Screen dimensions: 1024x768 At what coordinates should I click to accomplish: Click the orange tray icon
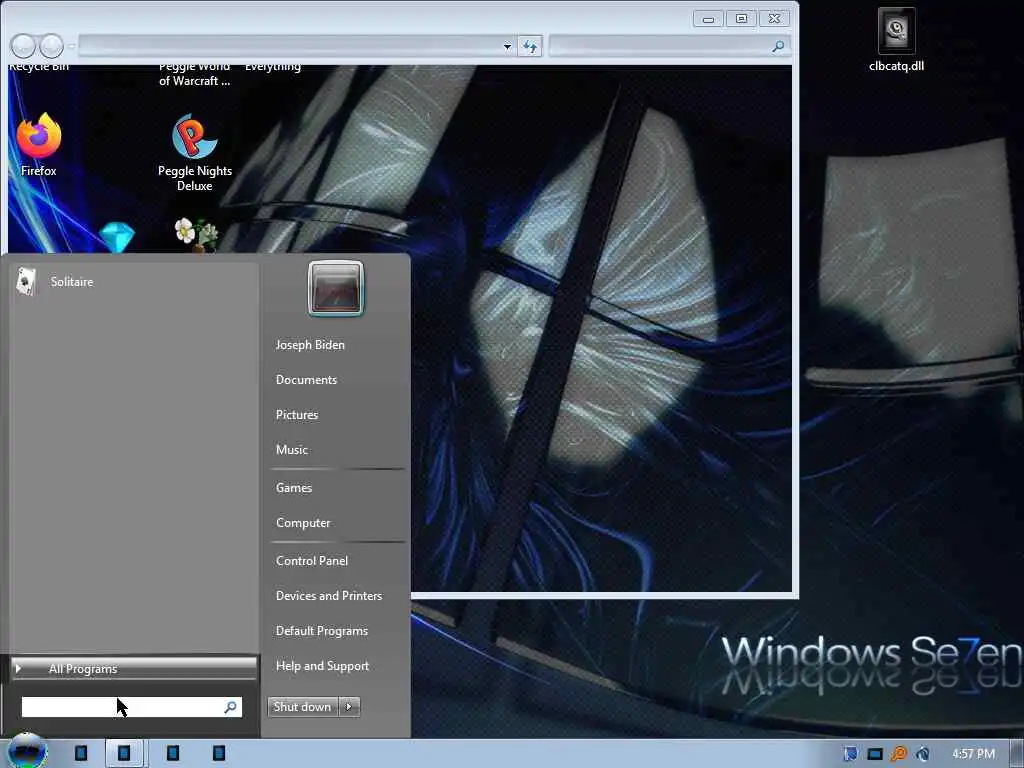[899, 754]
